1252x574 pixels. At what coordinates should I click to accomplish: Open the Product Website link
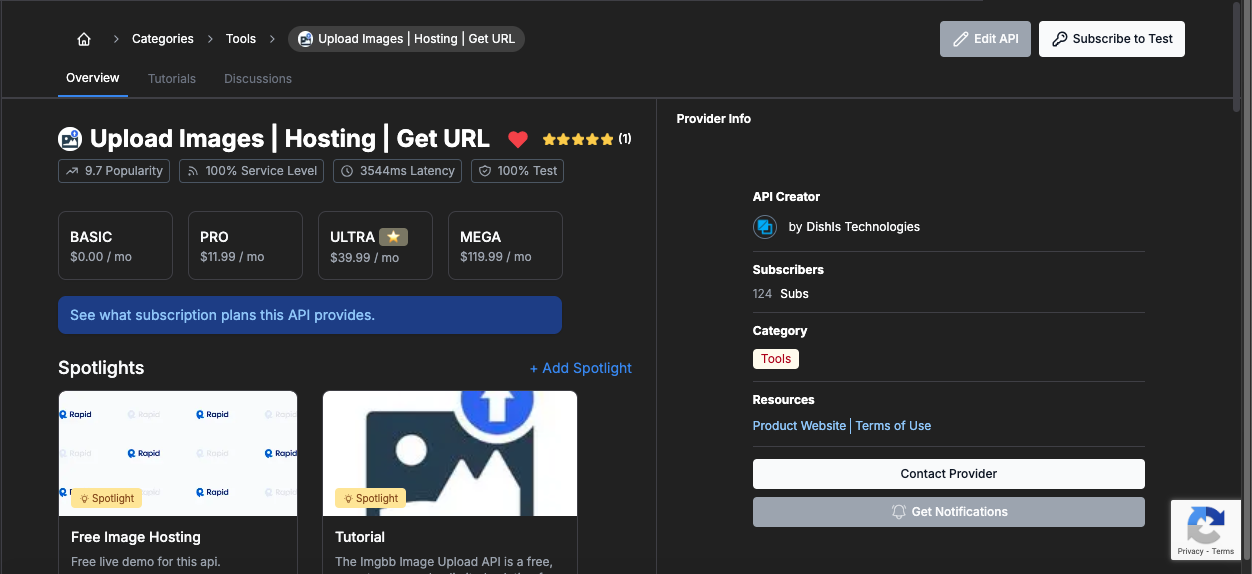(799, 426)
